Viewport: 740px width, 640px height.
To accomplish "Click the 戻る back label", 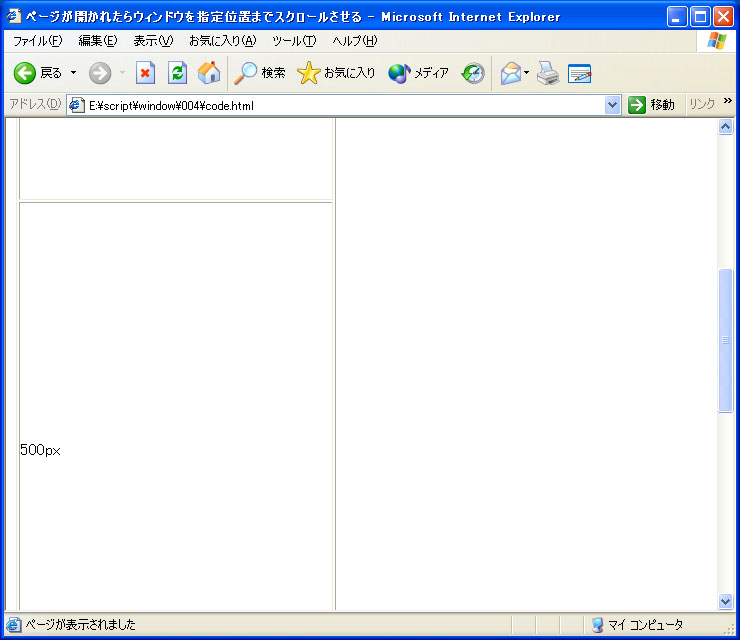I will tap(51, 73).
